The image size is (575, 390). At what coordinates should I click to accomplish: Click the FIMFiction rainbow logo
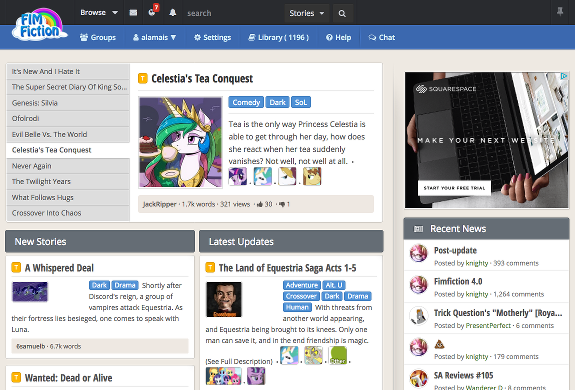click(39, 24)
